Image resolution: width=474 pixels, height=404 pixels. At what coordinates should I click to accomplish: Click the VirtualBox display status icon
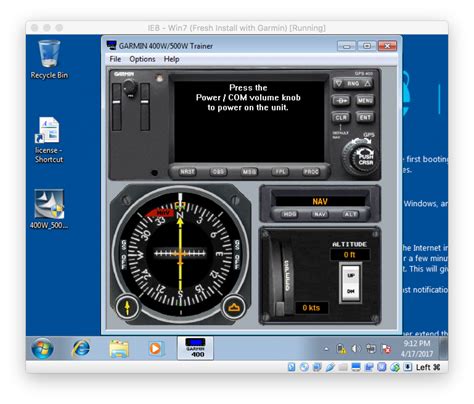point(356,367)
